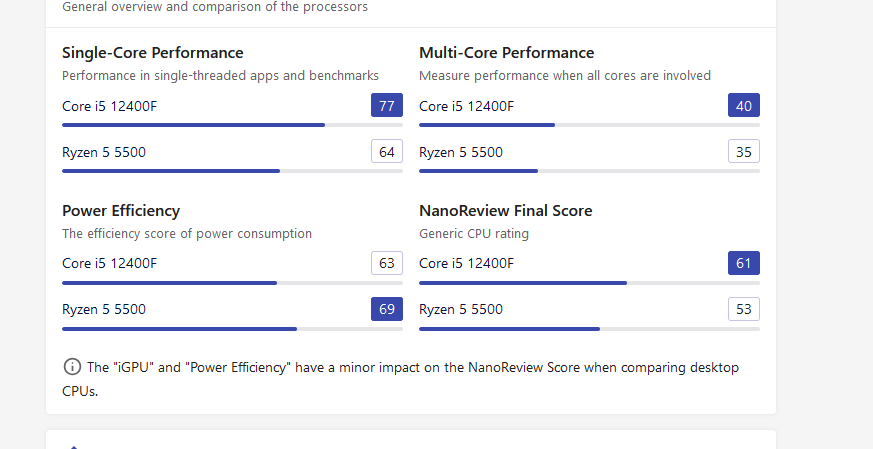Click the 69 power efficiency score badge
This screenshot has height=449, width=873.
point(387,309)
